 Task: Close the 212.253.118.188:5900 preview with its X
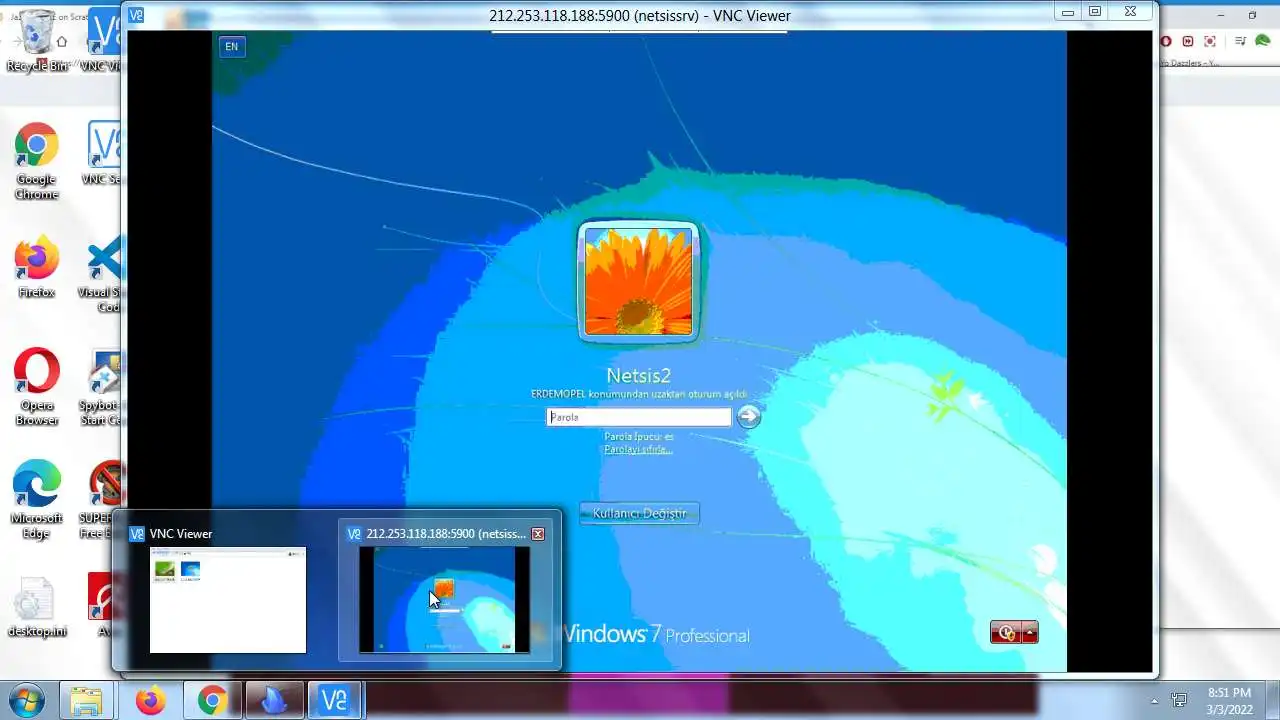click(538, 534)
